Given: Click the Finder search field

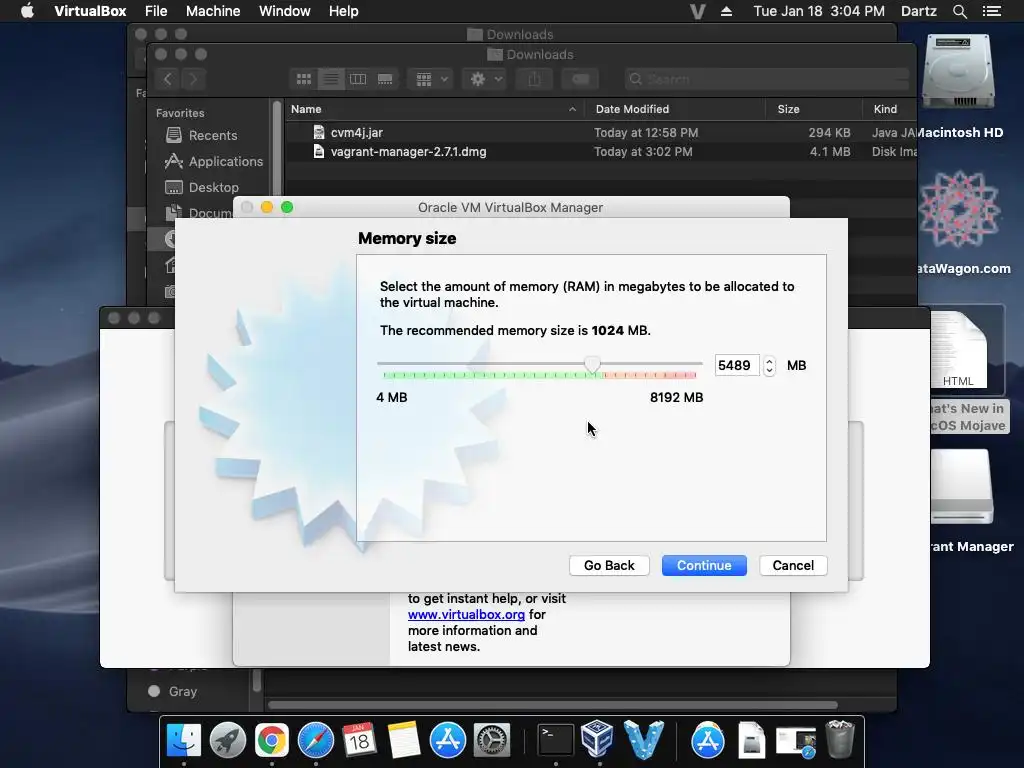Looking at the screenshot, I should pyautogui.click(x=767, y=79).
